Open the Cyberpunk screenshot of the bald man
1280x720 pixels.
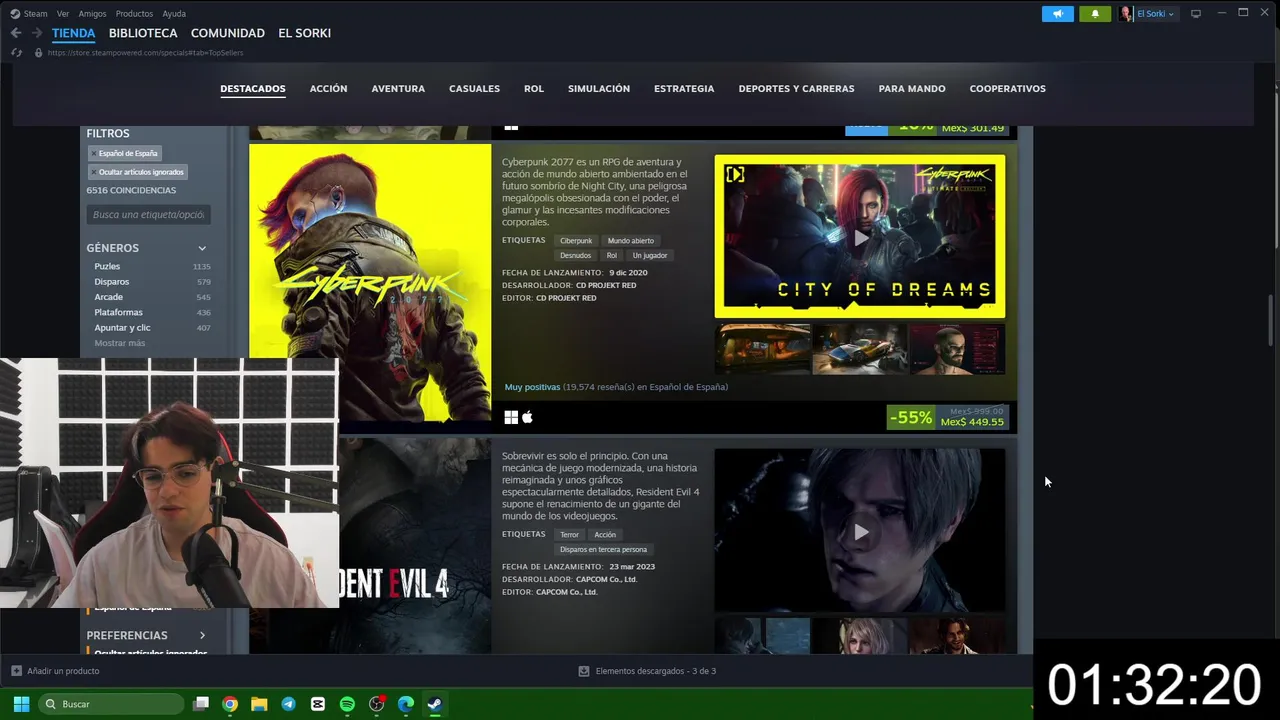click(x=956, y=349)
